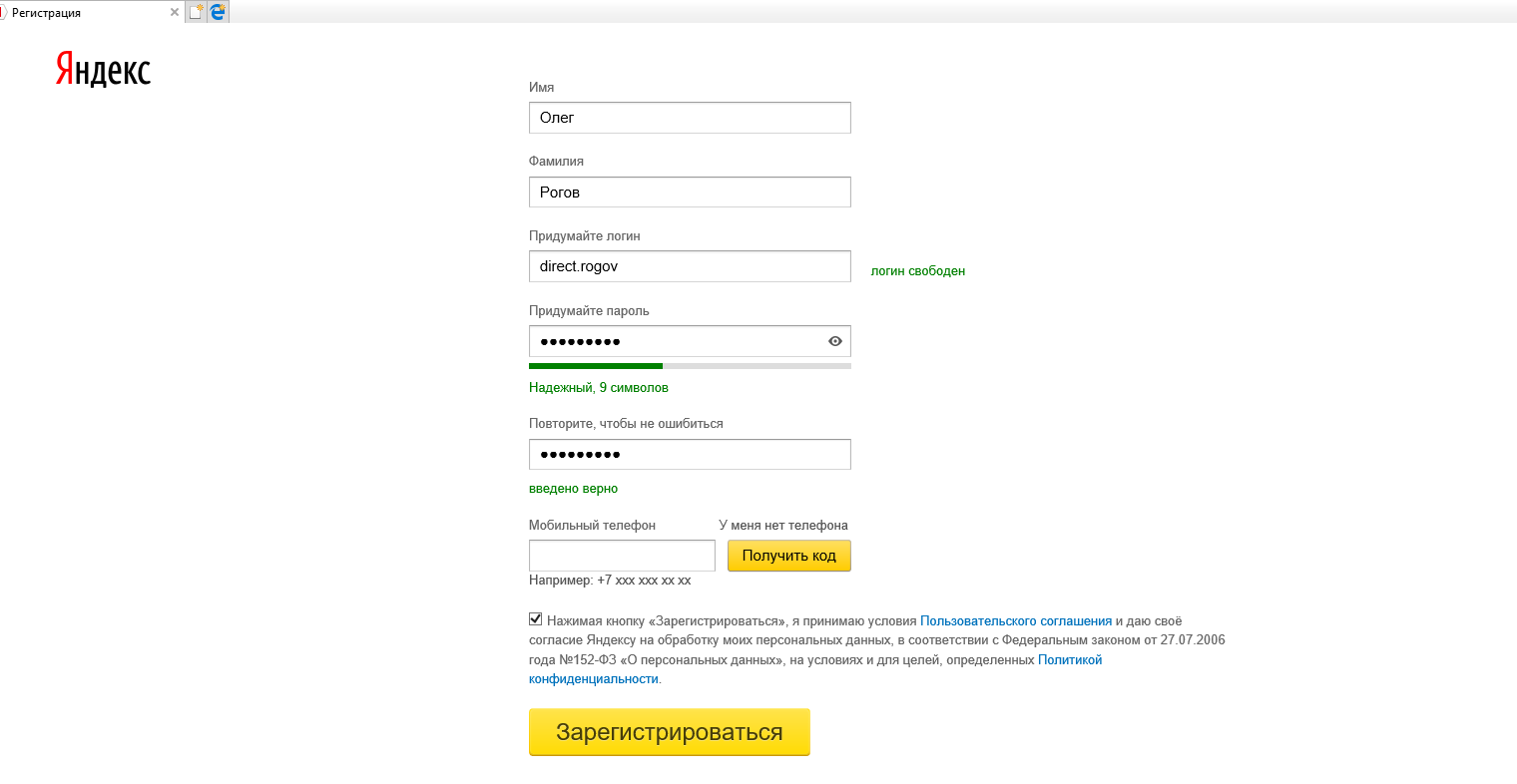This screenshot has height=784, width=1517.
Task: Open the Политикой конфиденциальности link
Action: pos(1070,660)
